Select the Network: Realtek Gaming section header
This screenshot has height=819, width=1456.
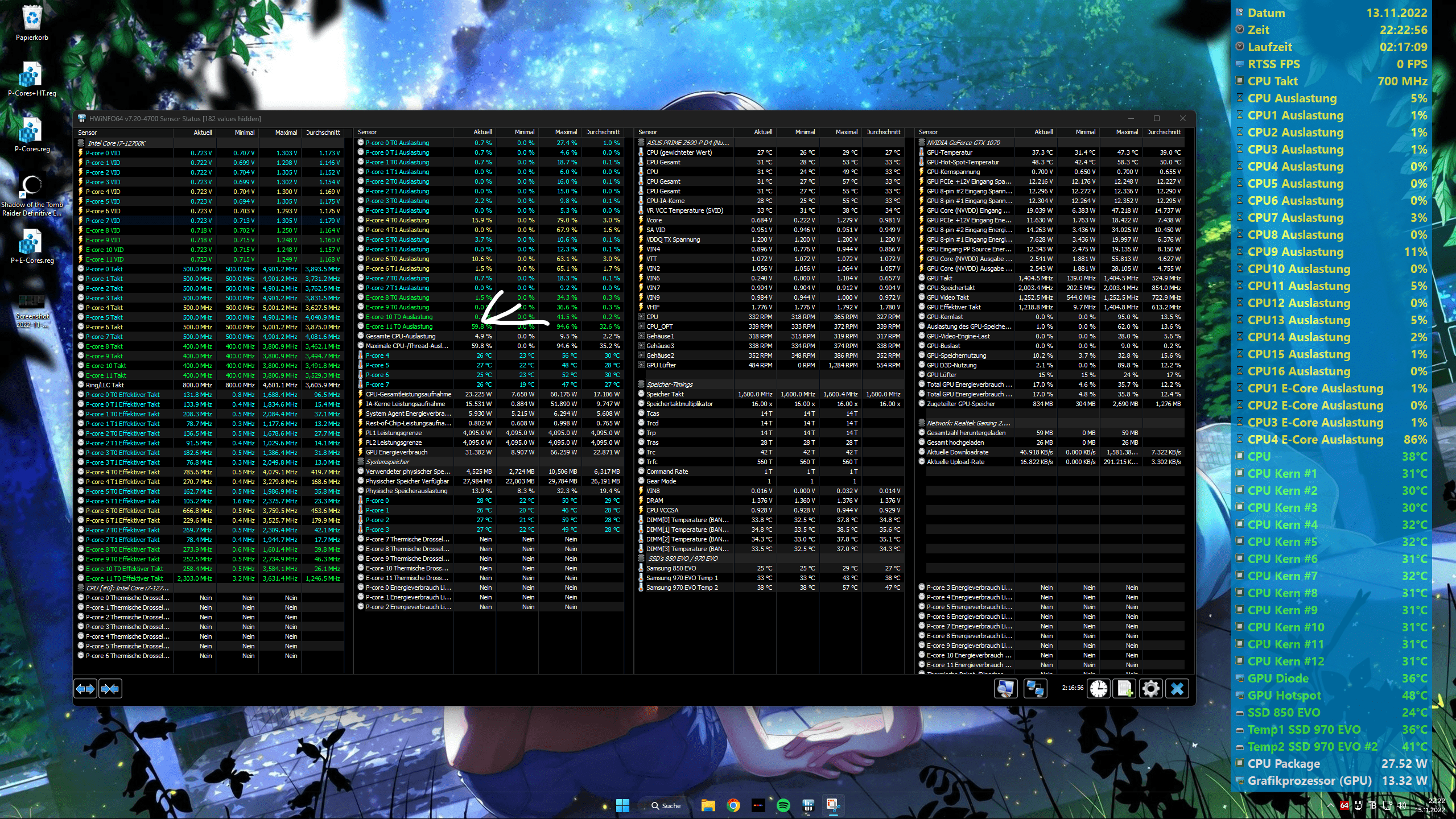coord(1051,423)
